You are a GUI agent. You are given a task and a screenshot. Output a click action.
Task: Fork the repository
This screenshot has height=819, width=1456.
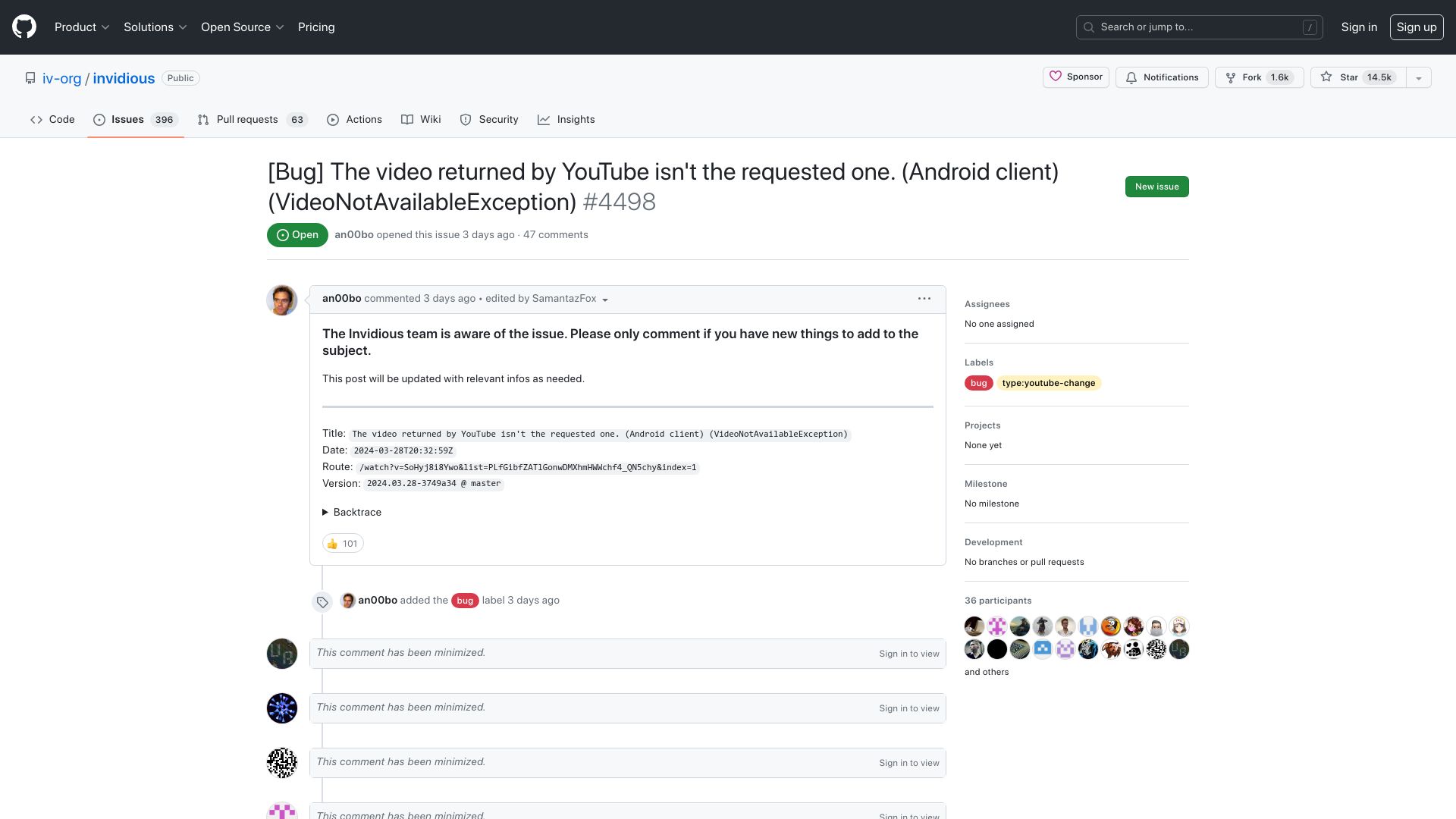(x=1259, y=77)
